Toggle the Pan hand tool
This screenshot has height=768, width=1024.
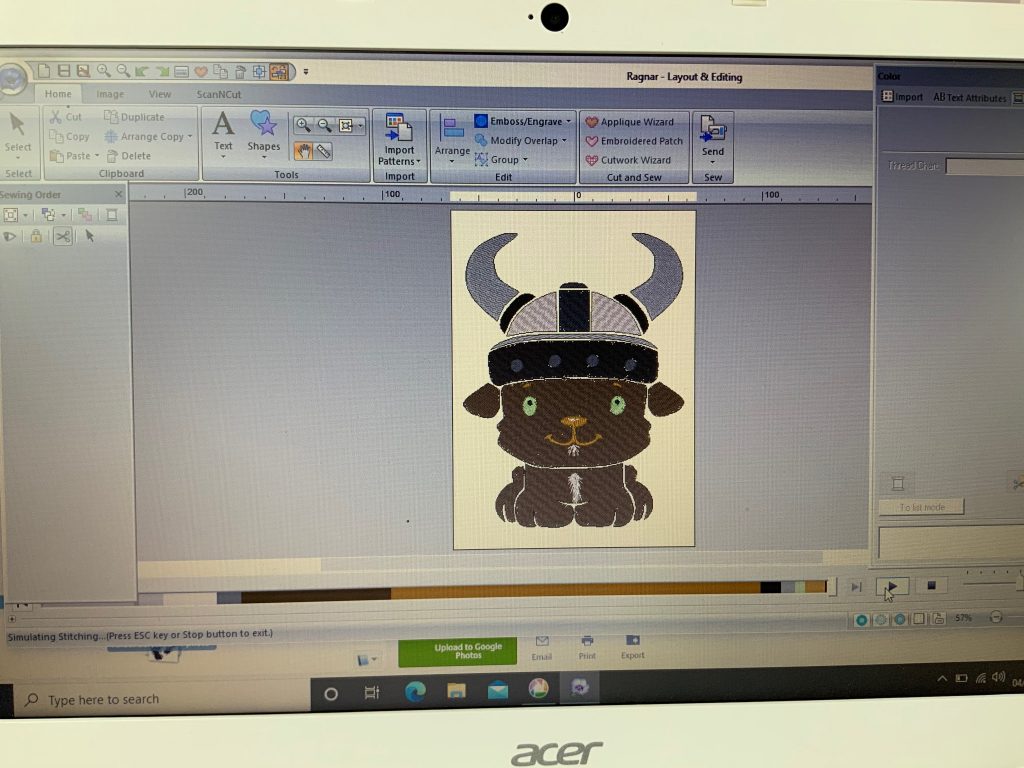point(303,152)
